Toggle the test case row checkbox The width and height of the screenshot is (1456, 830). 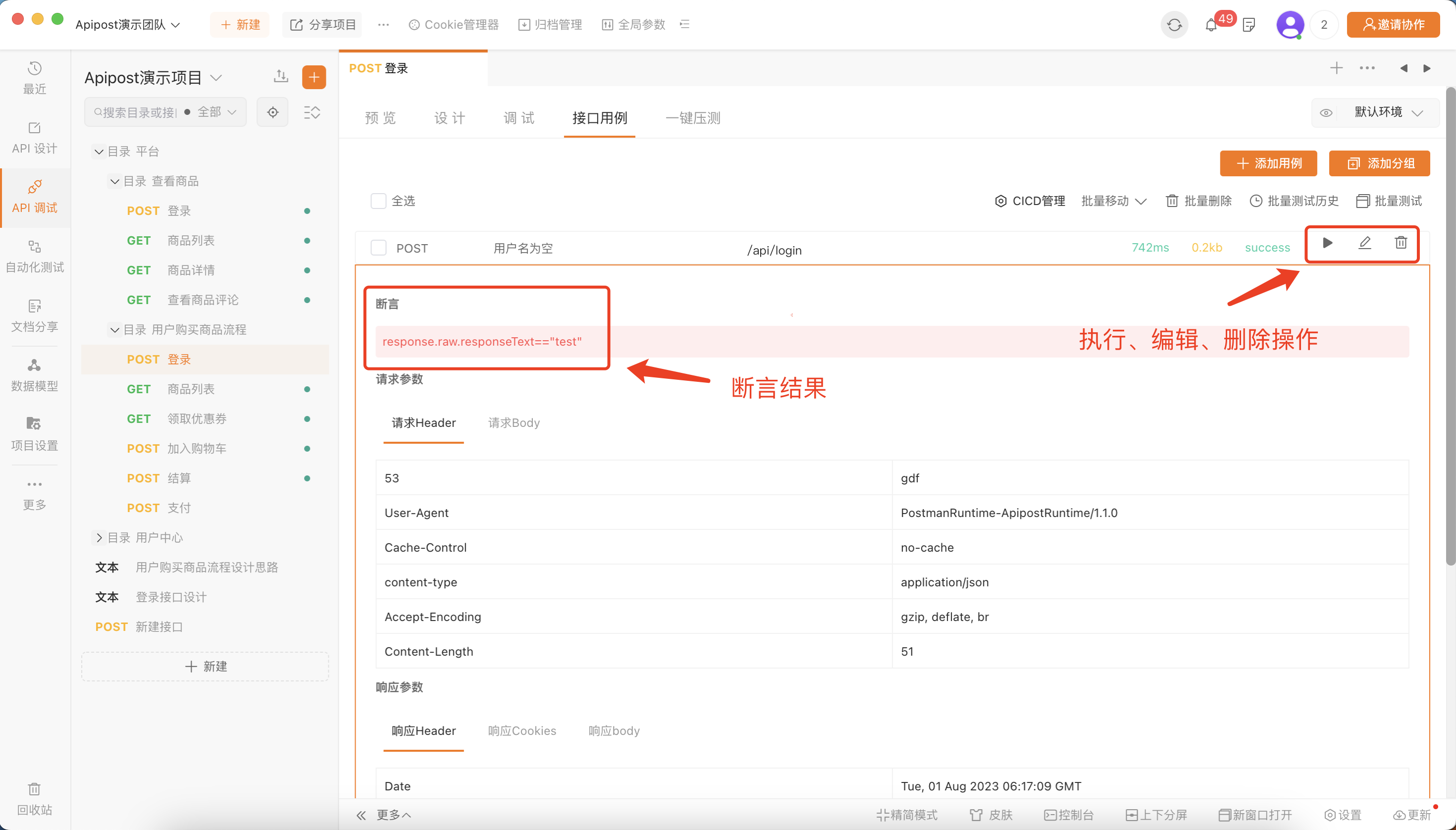pyautogui.click(x=378, y=249)
